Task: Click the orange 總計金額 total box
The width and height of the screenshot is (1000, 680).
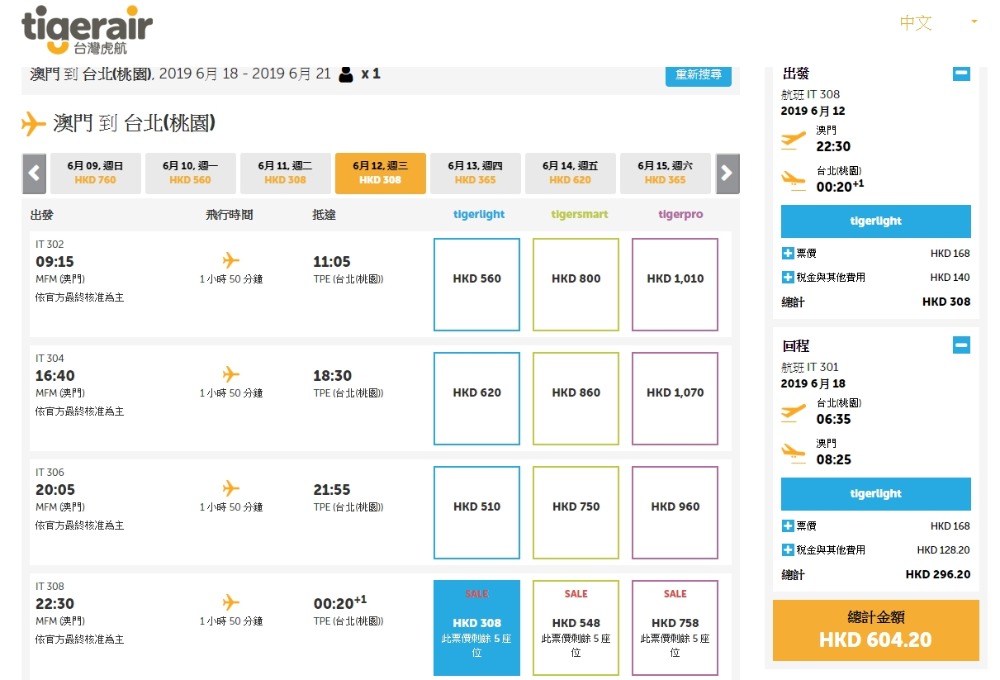Action: (875, 630)
